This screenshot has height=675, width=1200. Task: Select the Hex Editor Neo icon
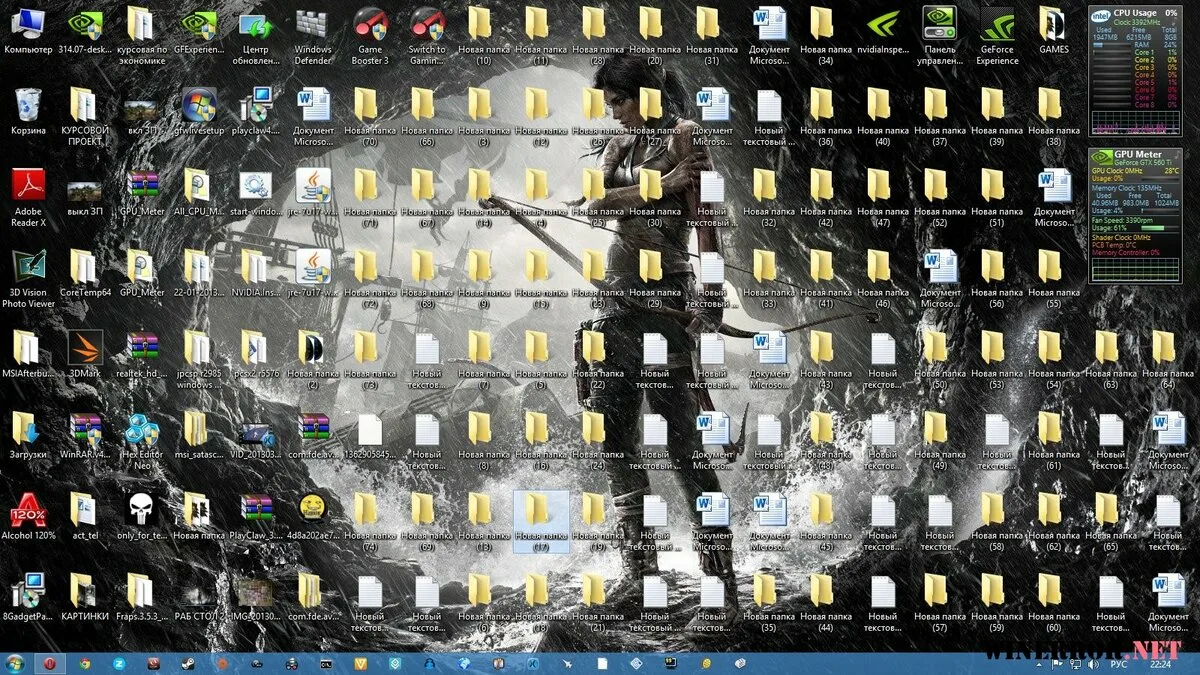[x=142, y=430]
